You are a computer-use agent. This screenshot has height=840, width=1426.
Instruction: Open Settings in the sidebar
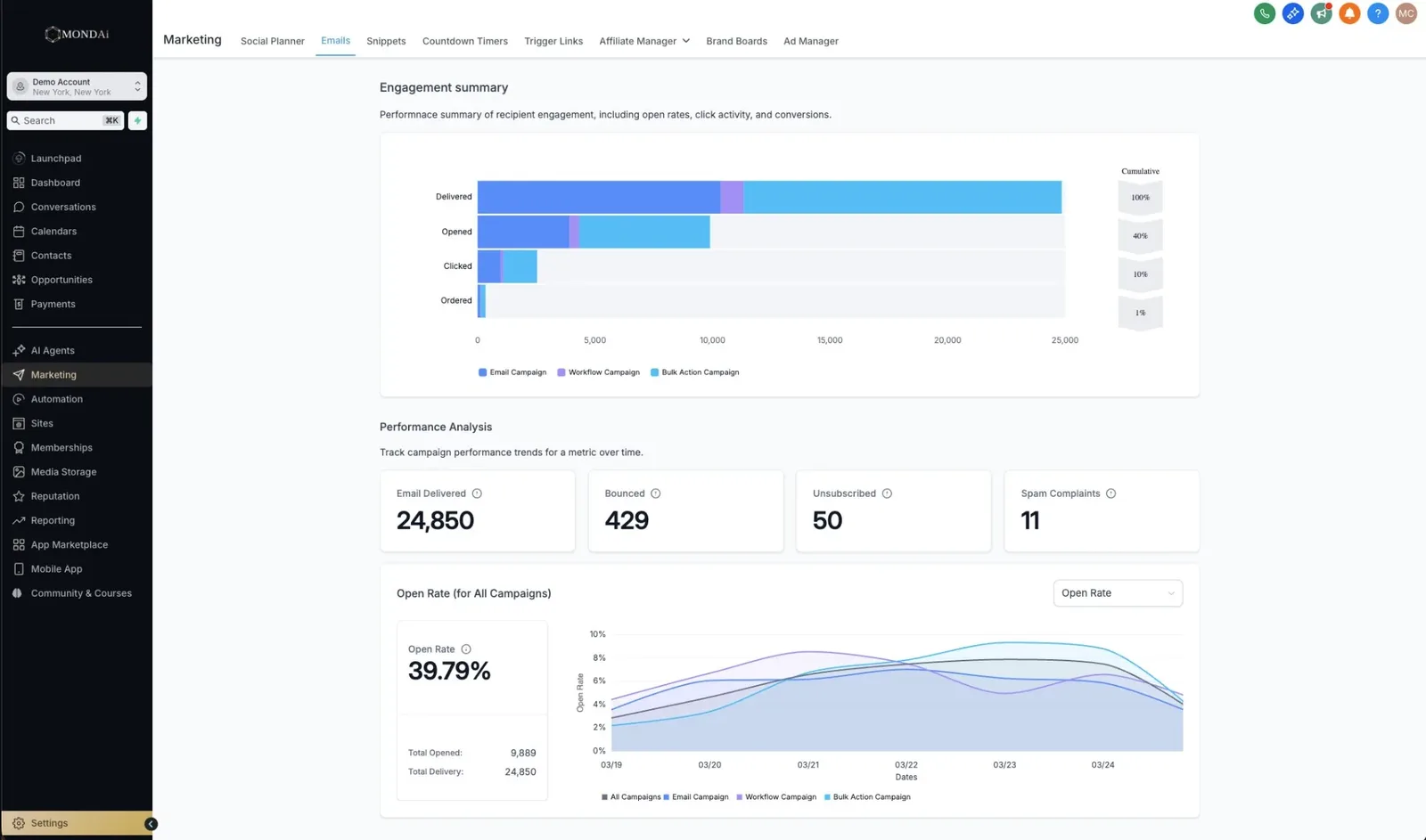point(77,824)
